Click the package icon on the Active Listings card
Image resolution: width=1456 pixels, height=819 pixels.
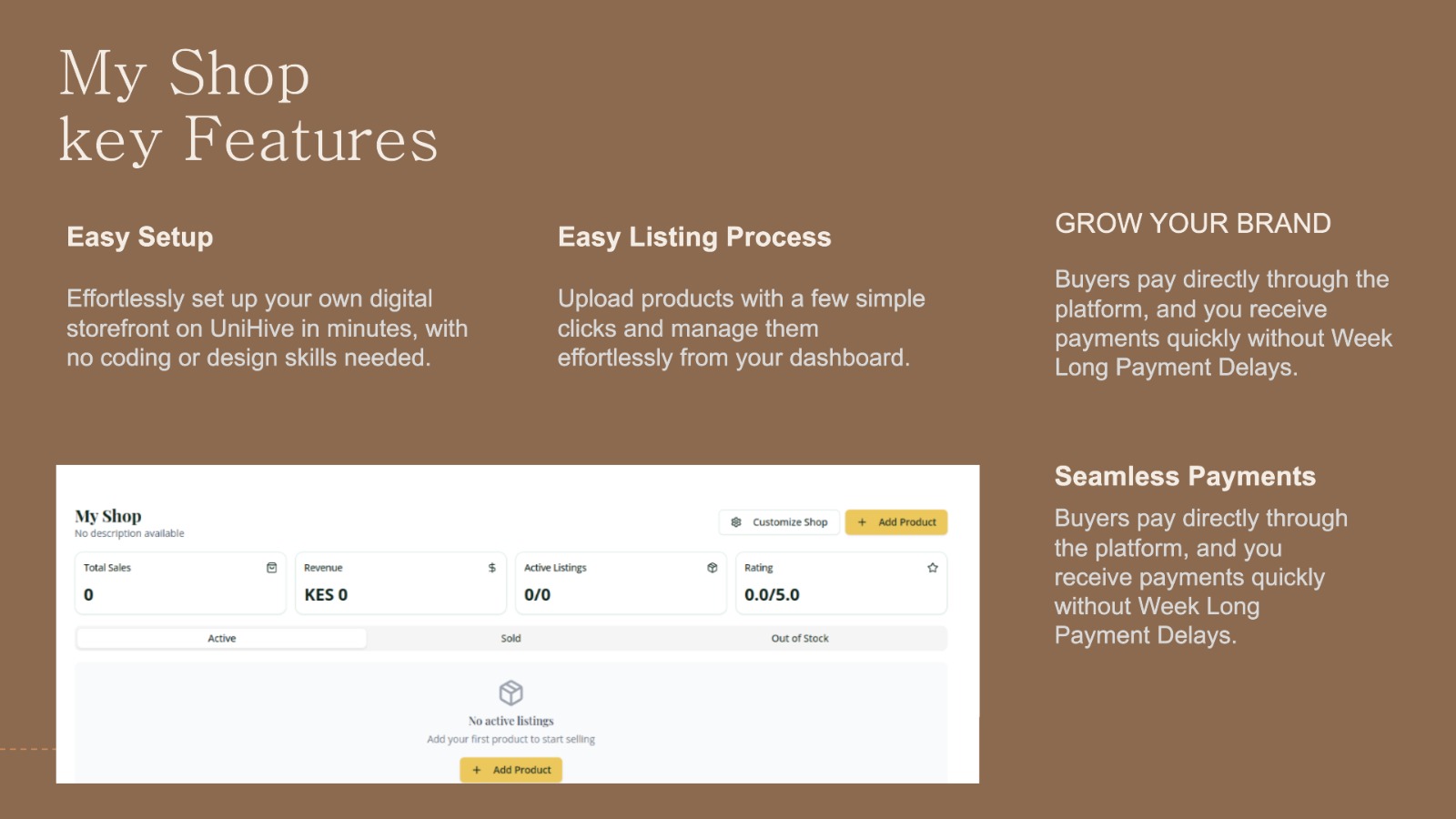pyautogui.click(x=713, y=568)
